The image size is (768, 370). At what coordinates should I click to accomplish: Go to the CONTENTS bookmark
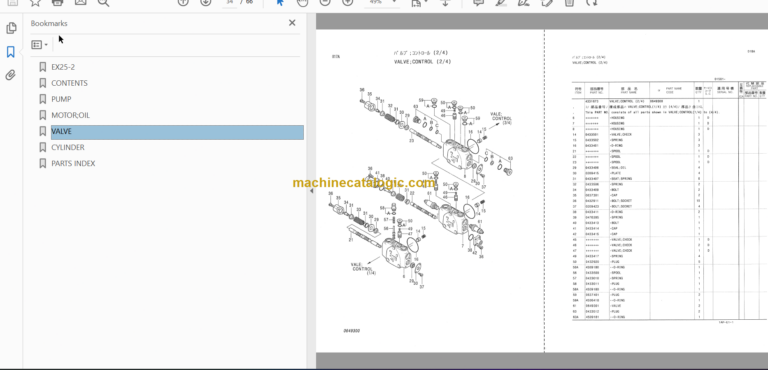point(70,83)
